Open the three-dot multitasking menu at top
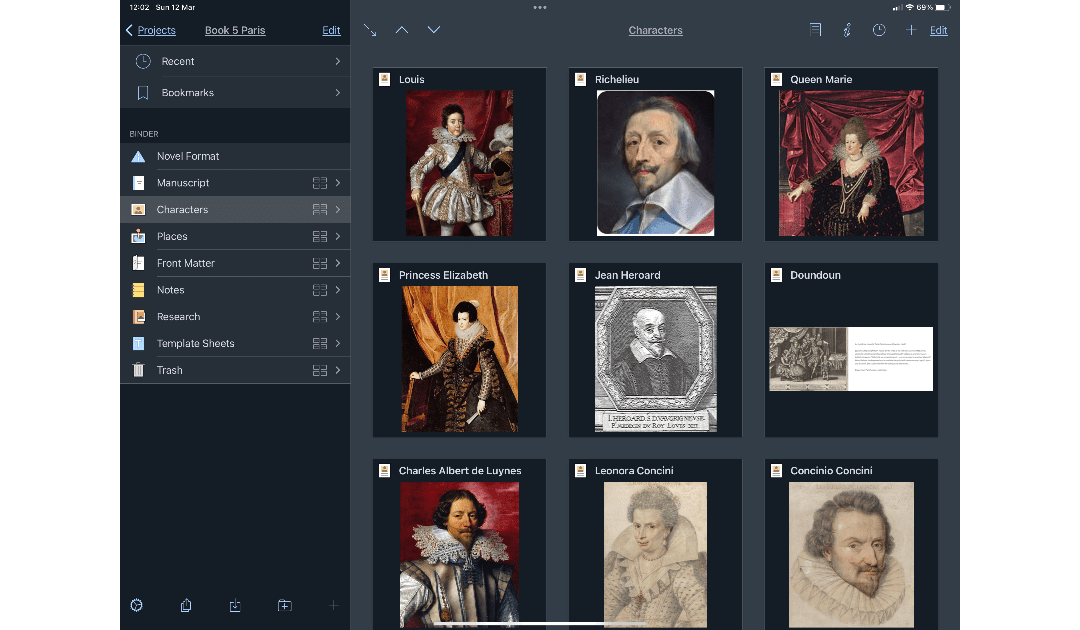Viewport: 1080px width, 630px height. pos(540,8)
